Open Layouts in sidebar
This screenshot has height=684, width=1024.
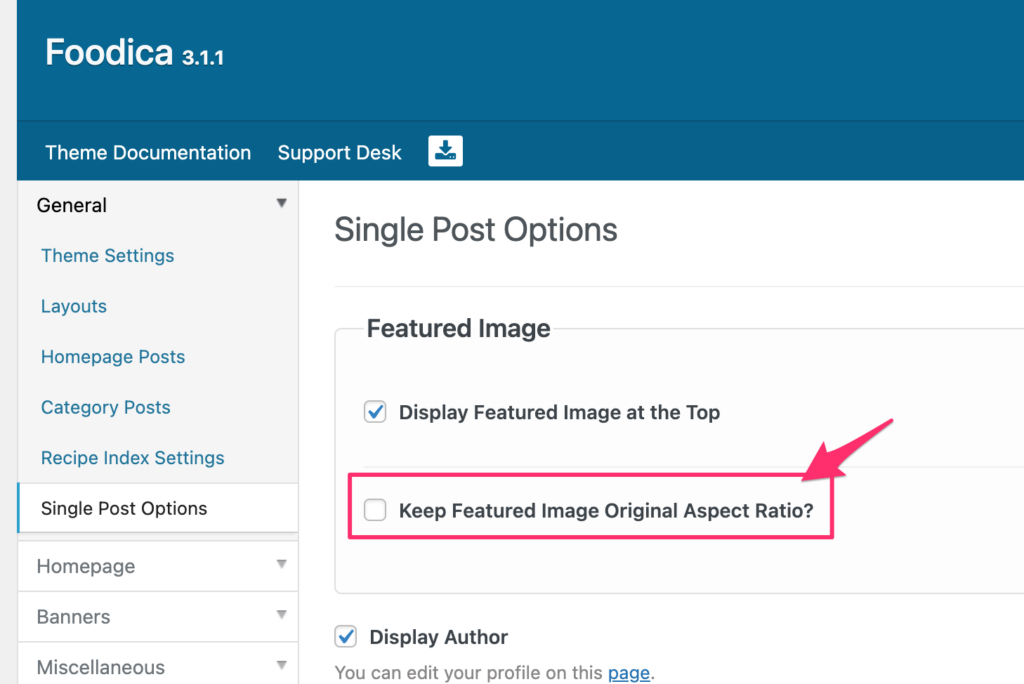click(x=74, y=306)
